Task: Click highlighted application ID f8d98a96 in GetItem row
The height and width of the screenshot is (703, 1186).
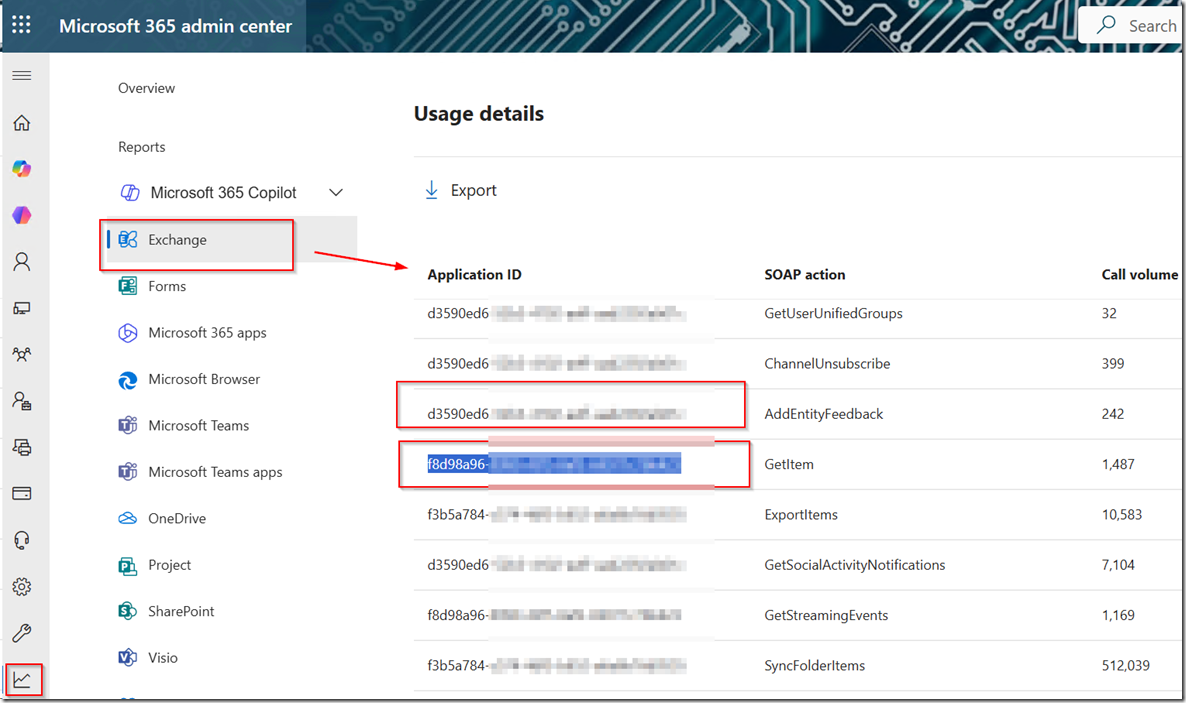Action: pos(554,464)
